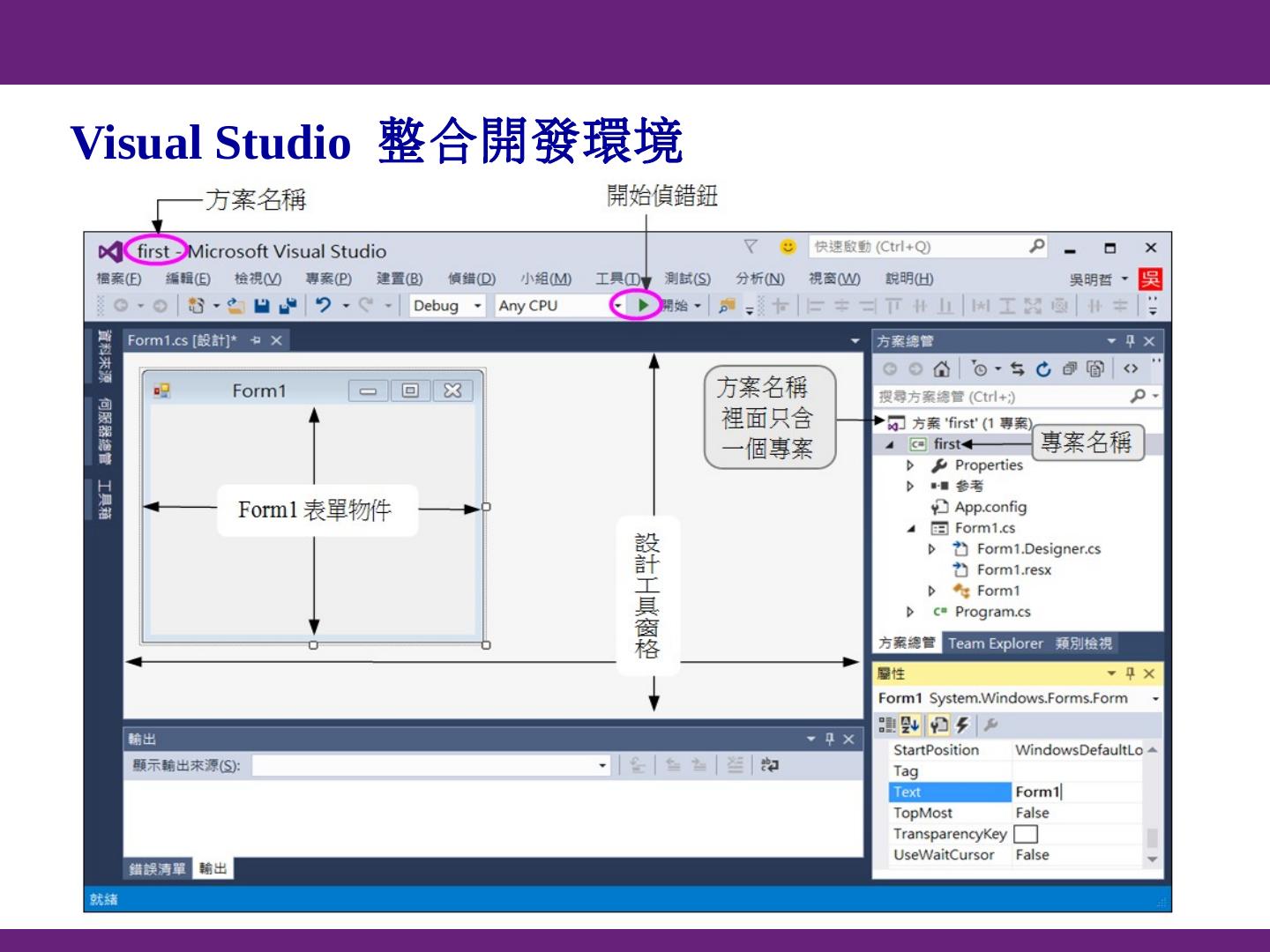Click the Refresh icon in Solution Explorer
The height and width of the screenshot is (952, 1270).
coord(1043,369)
